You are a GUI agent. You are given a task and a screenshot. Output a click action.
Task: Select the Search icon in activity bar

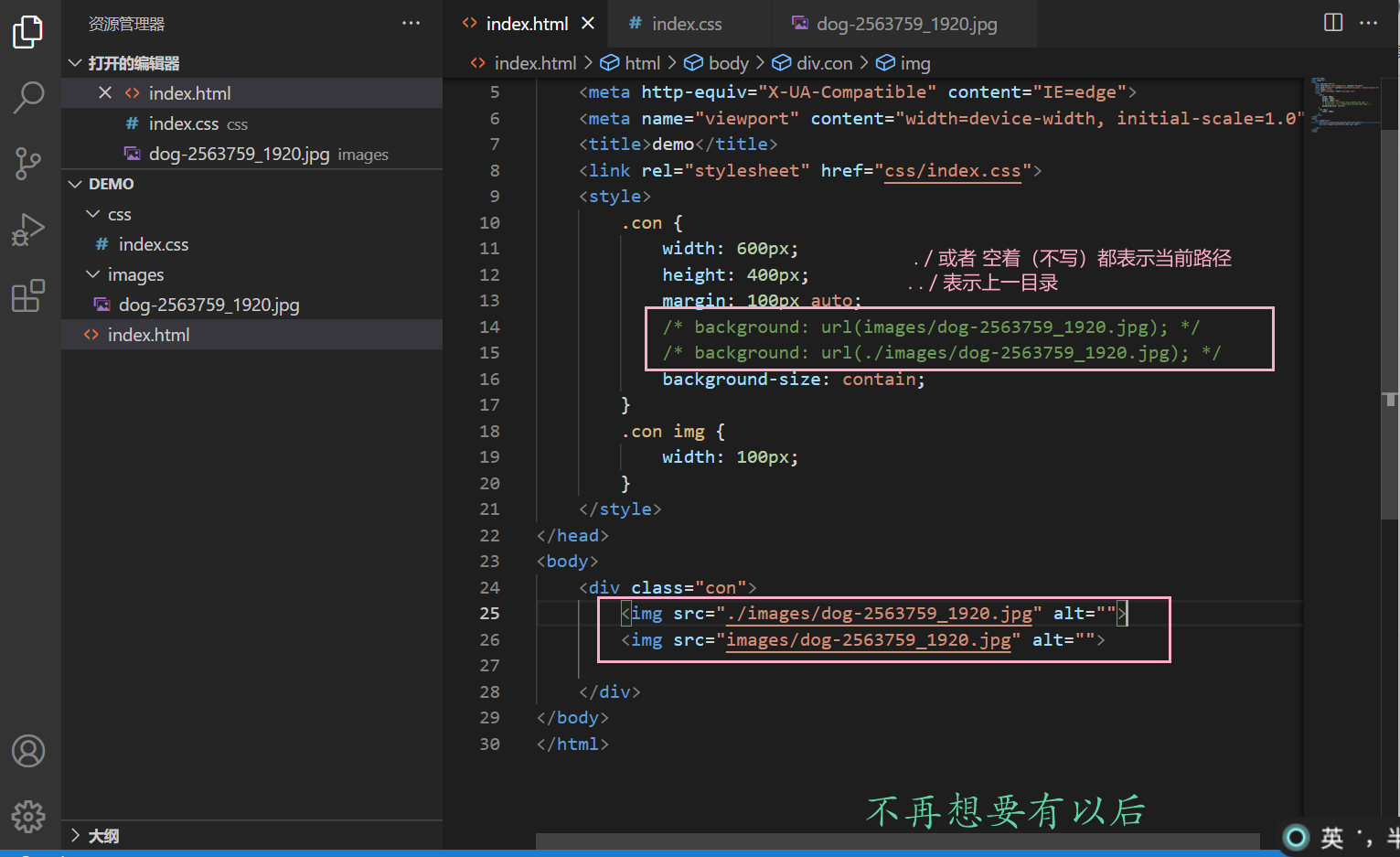coord(27,97)
